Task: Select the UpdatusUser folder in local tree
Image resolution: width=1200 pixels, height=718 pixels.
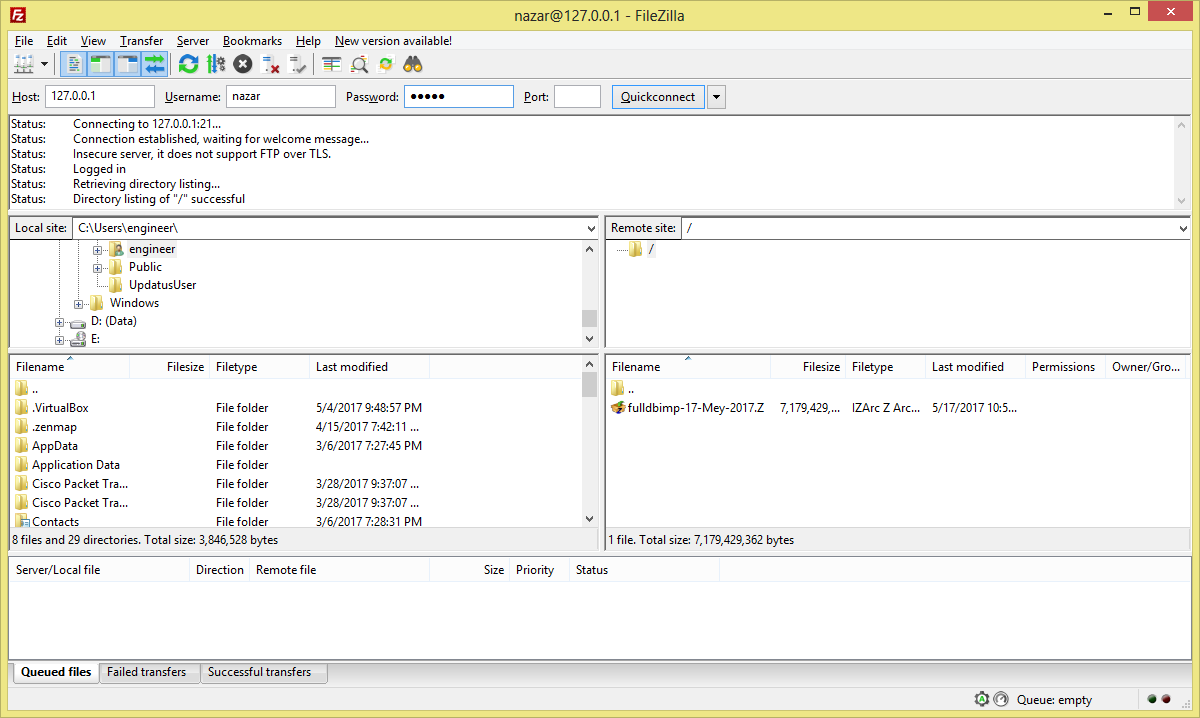Action: tap(162, 285)
